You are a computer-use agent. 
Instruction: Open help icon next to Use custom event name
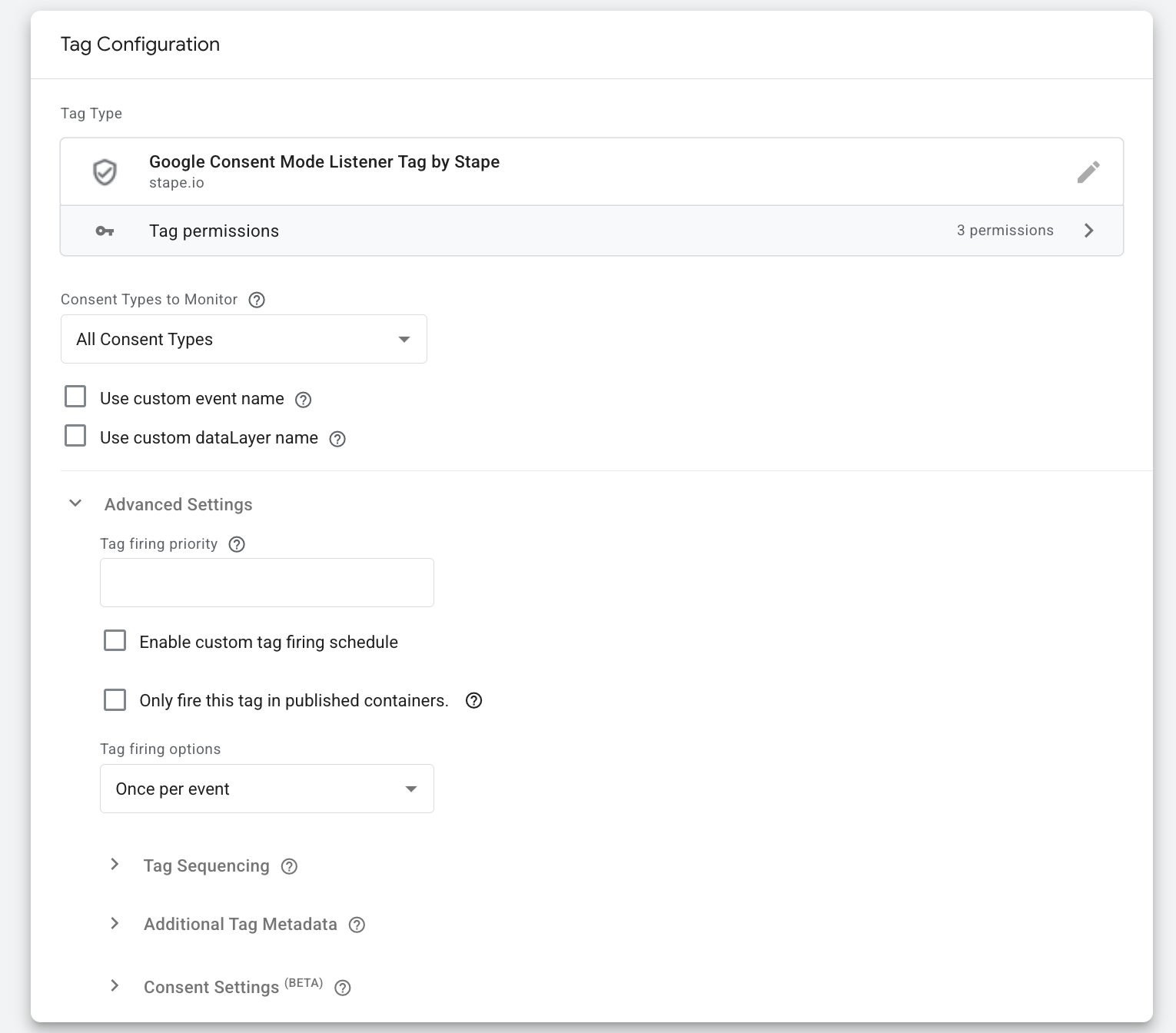[x=304, y=400]
